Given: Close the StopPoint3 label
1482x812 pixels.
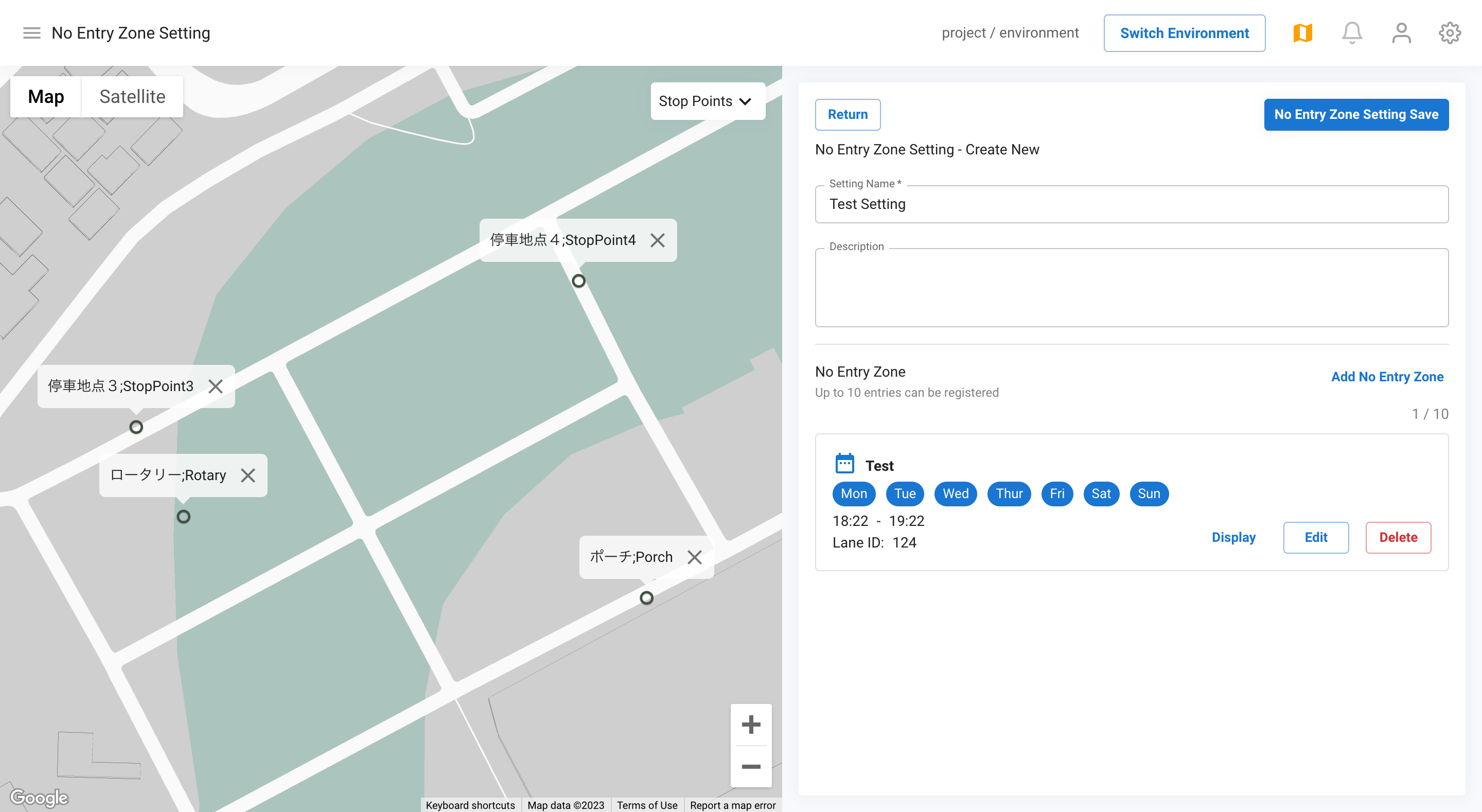Looking at the screenshot, I should 216,386.
